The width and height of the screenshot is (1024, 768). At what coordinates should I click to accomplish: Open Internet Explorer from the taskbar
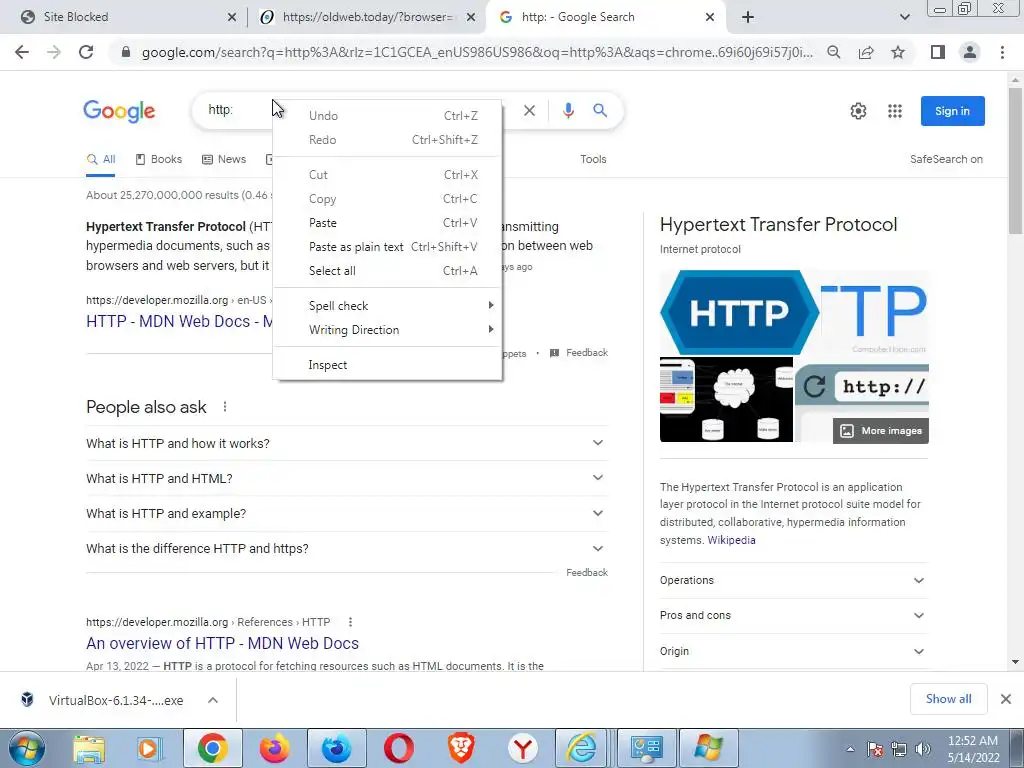coord(581,748)
